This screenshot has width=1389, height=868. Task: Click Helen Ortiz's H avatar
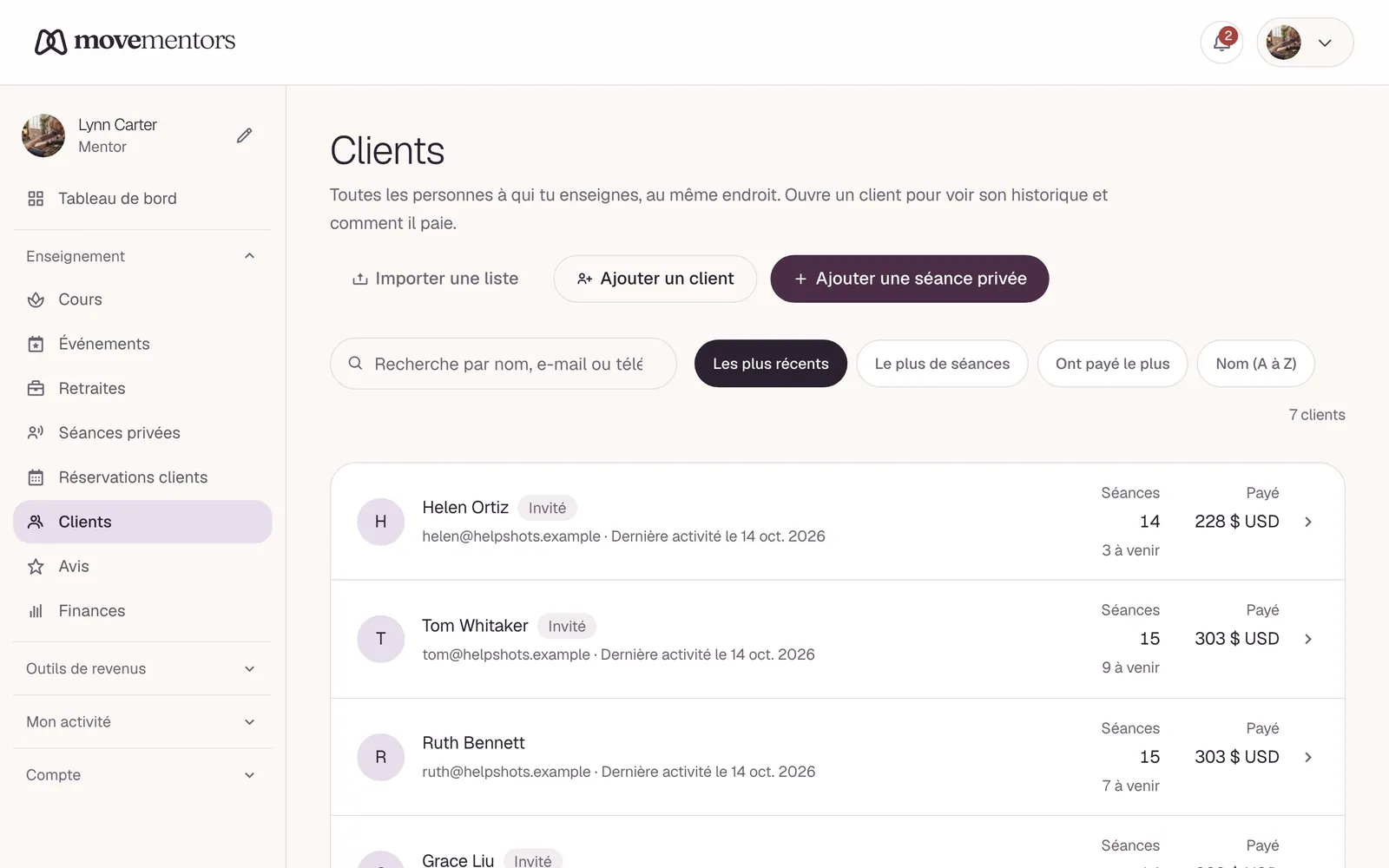point(380,522)
